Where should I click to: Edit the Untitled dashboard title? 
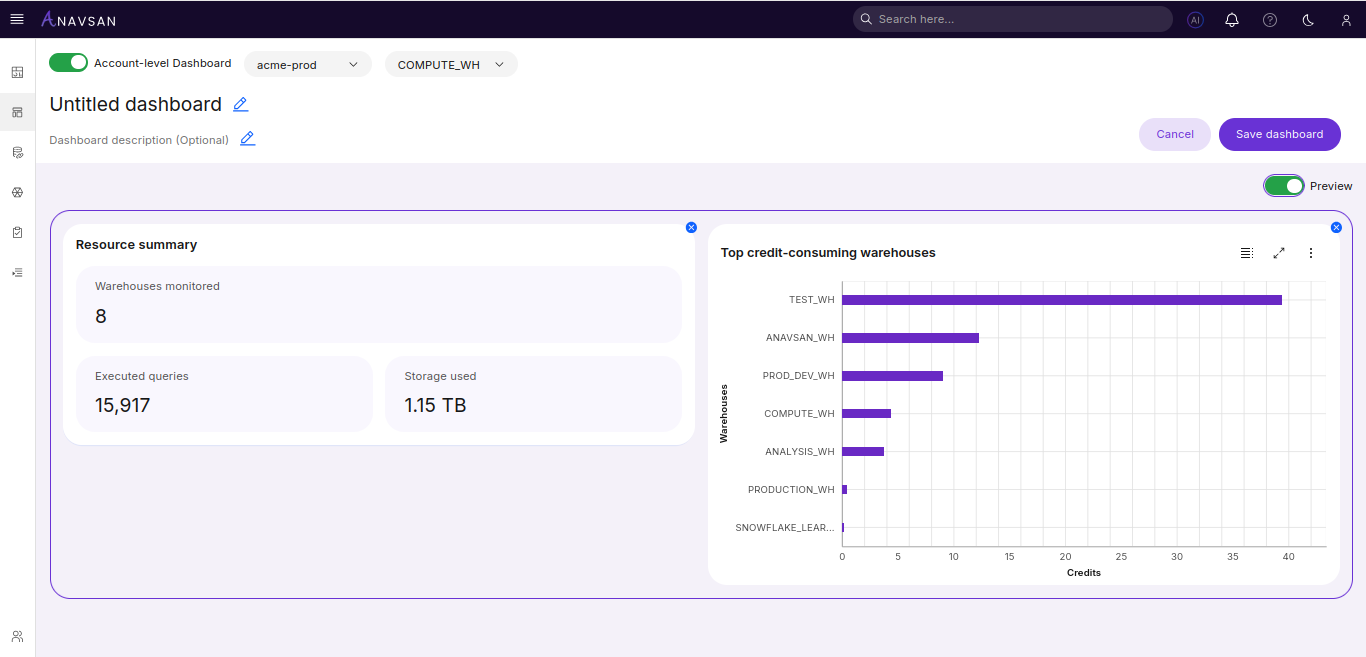(241, 104)
